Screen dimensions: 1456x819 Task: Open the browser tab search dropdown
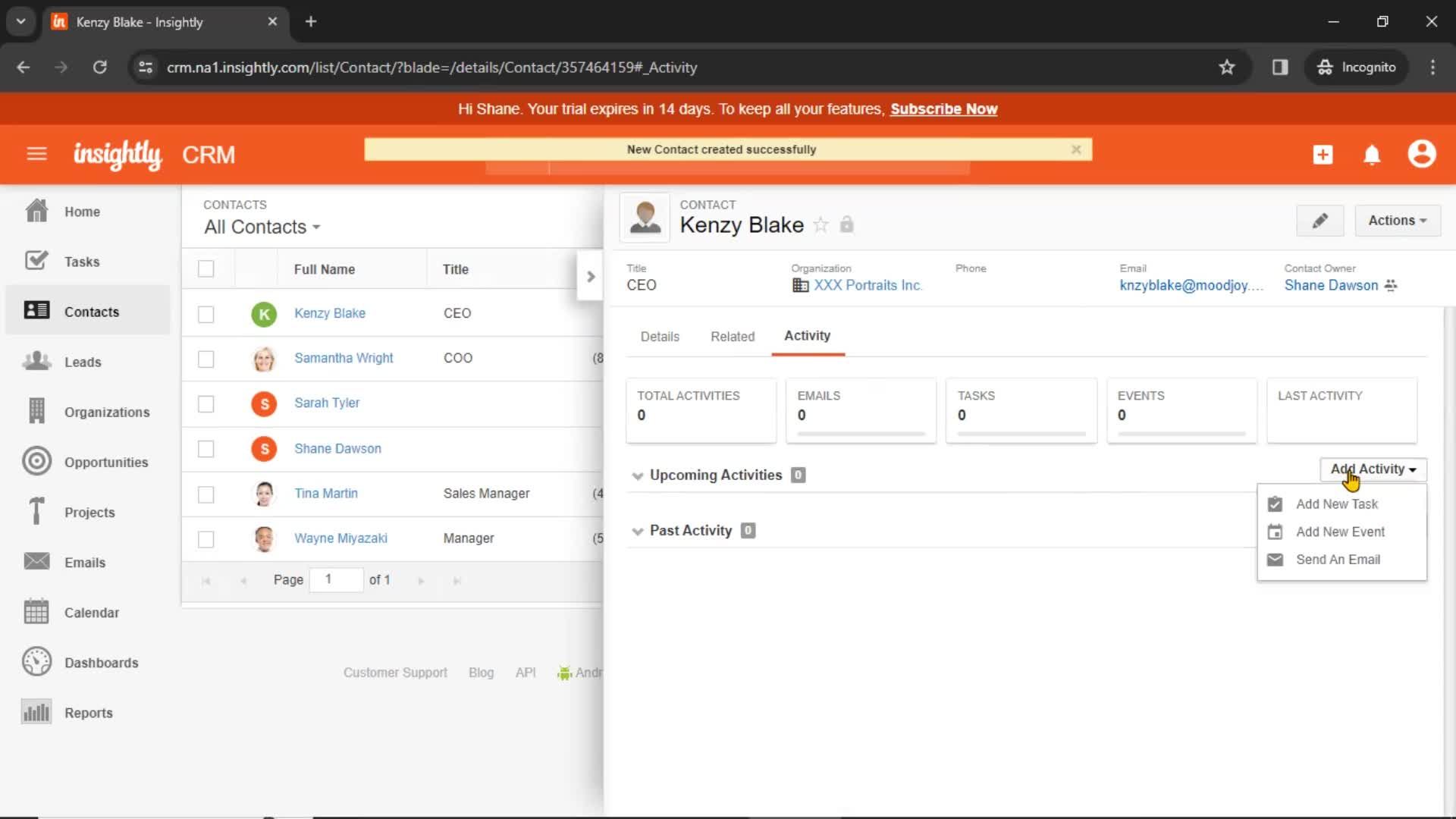(21, 21)
